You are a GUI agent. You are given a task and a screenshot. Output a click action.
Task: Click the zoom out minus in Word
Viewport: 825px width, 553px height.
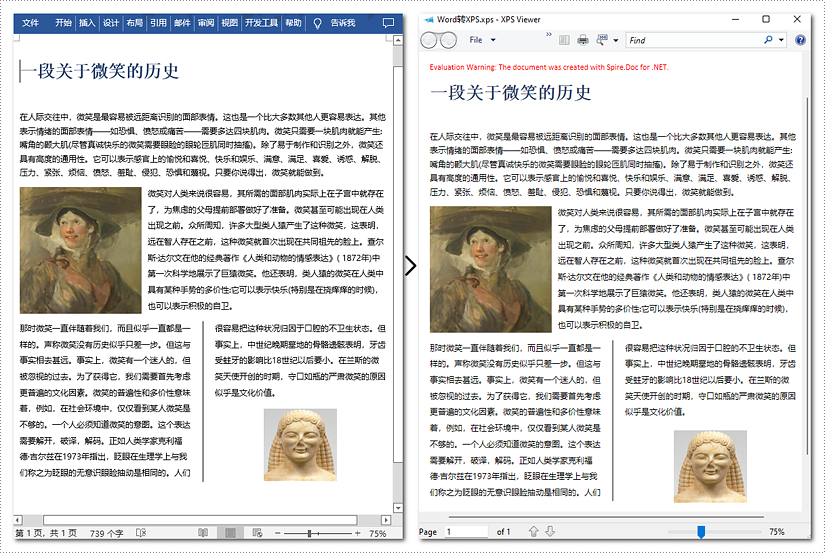tap(278, 533)
